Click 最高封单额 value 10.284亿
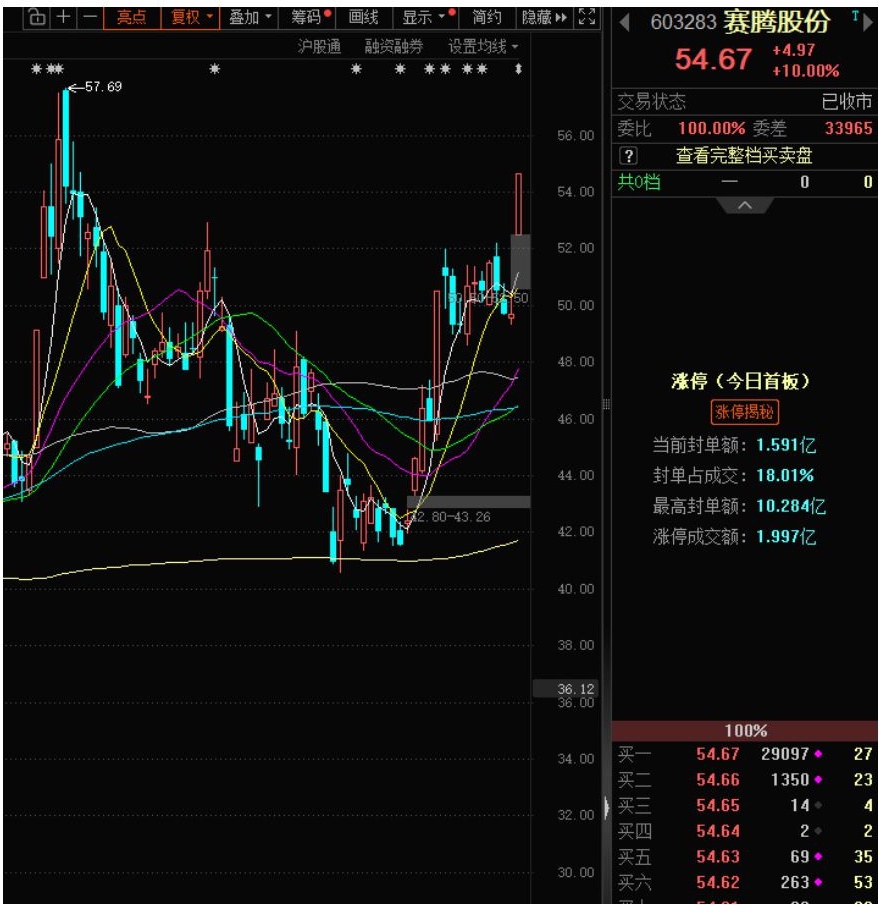The width and height of the screenshot is (879, 917). (x=791, y=506)
